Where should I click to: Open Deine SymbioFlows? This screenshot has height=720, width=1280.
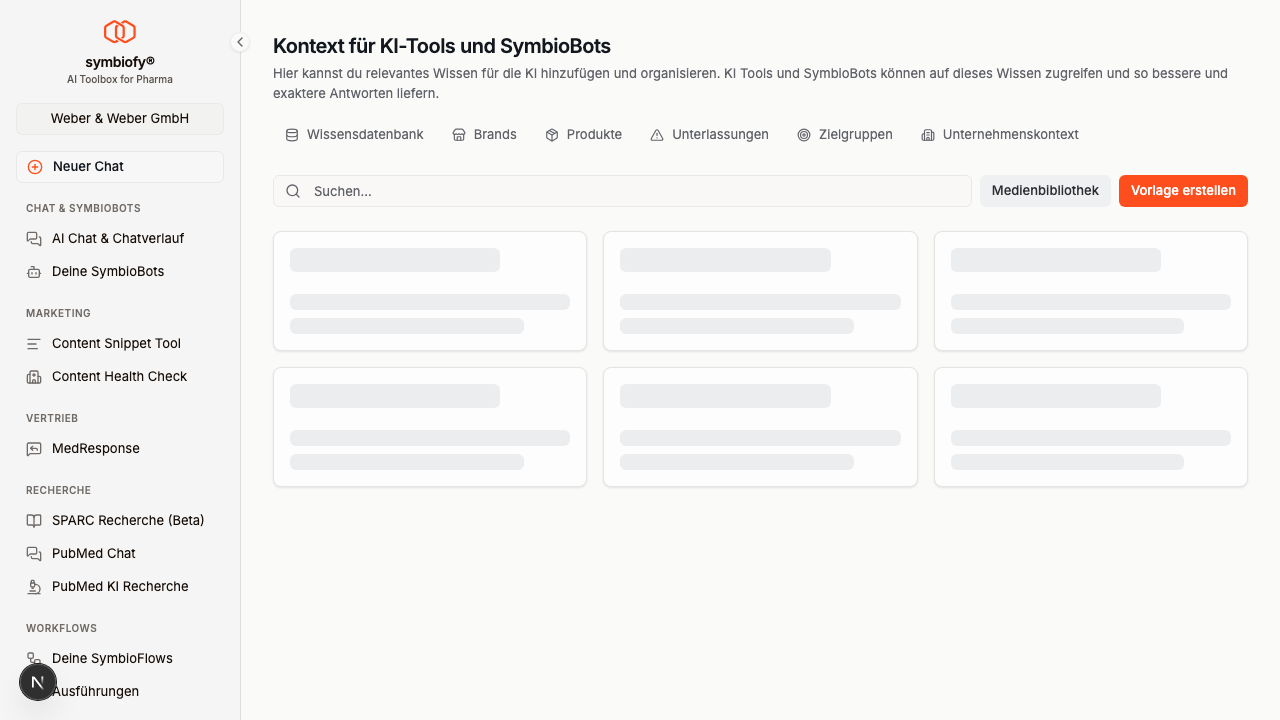pos(112,659)
